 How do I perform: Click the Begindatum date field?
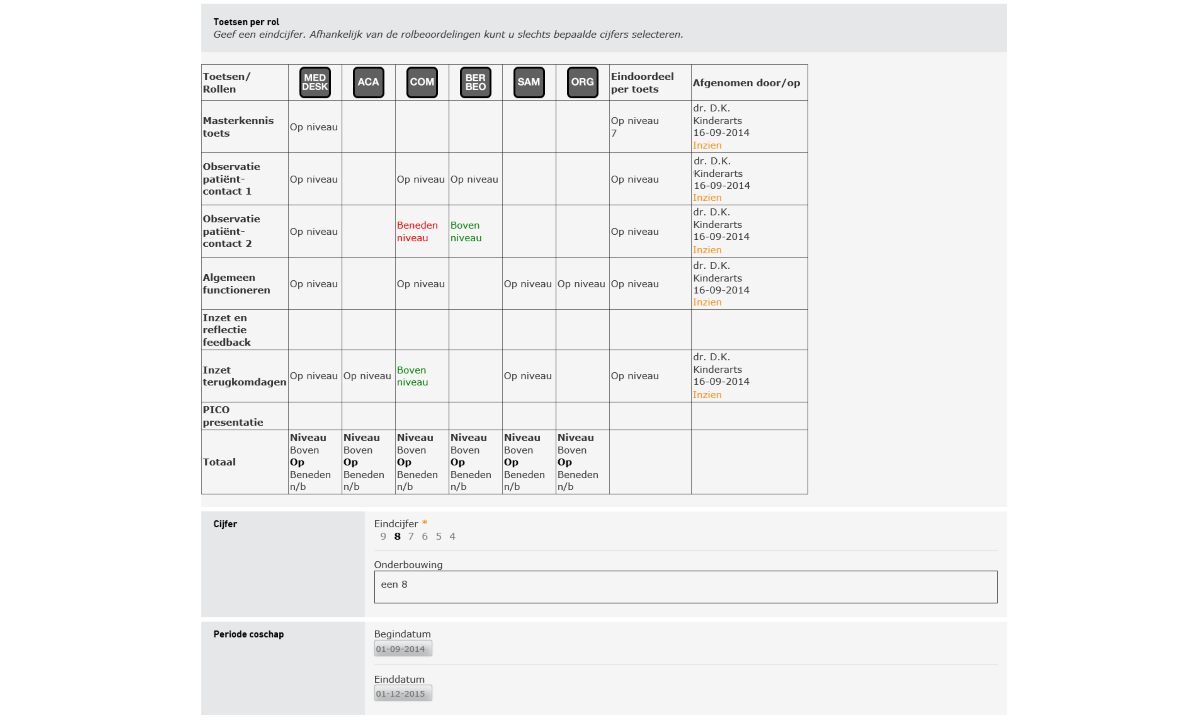pyautogui.click(x=403, y=649)
